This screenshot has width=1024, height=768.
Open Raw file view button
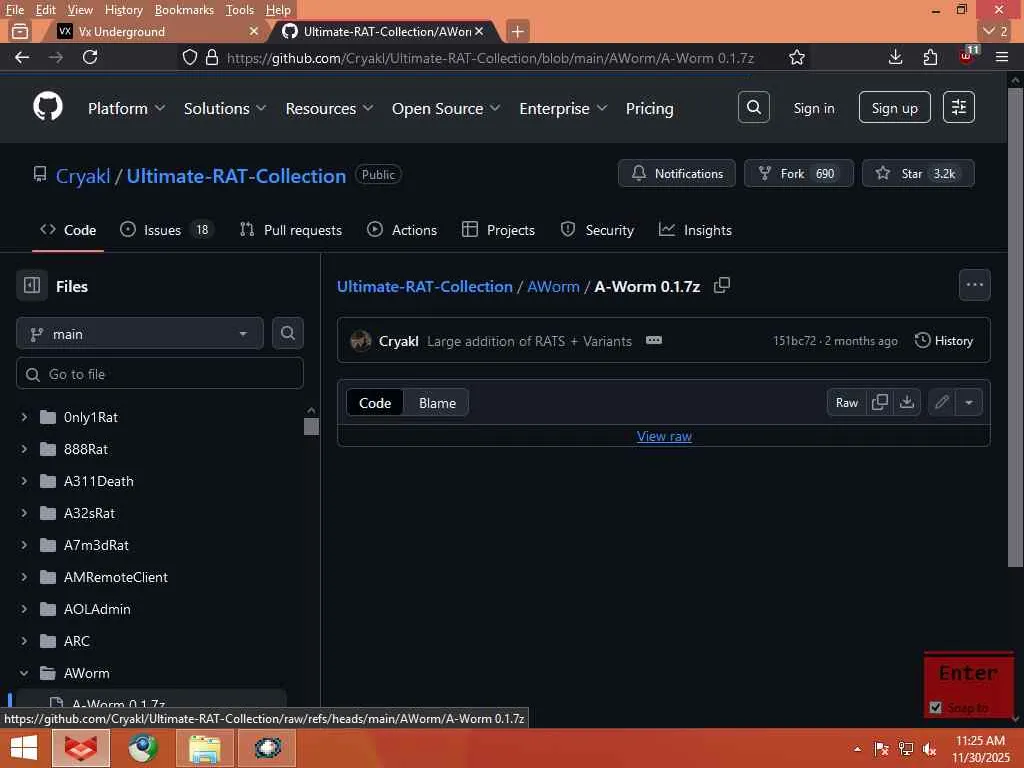[846, 402]
